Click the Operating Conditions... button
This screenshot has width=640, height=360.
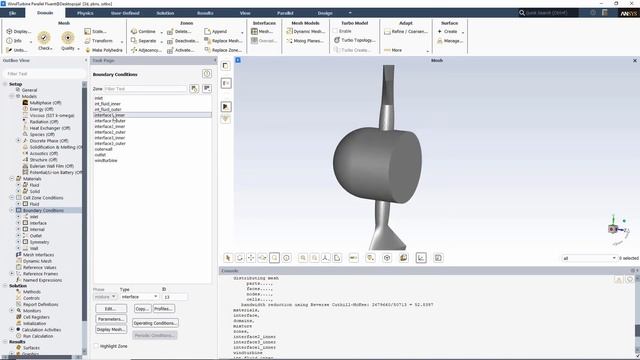click(x=155, y=323)
